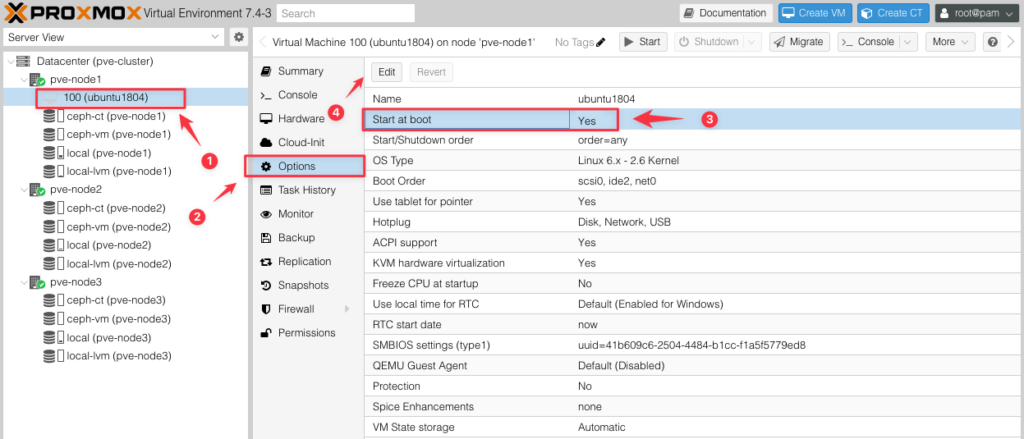Image resolution: width=1024 pixels, height=439 pixels.
Task: Open the Console tab in side menu
Action: (306, 95)
